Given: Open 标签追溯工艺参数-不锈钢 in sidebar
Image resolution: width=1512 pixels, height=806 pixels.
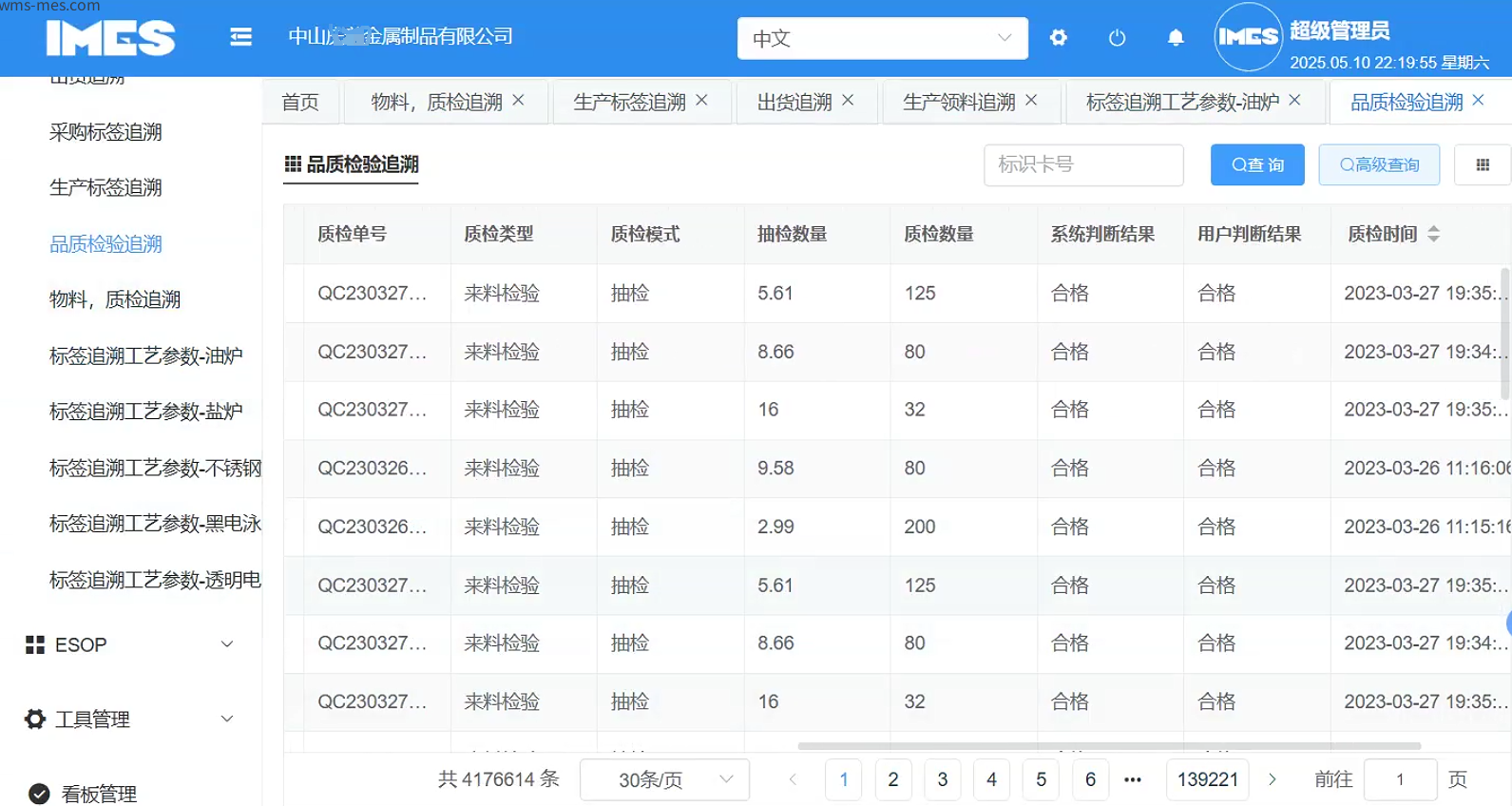Looking at the screenshot, I should coord(156,468).
